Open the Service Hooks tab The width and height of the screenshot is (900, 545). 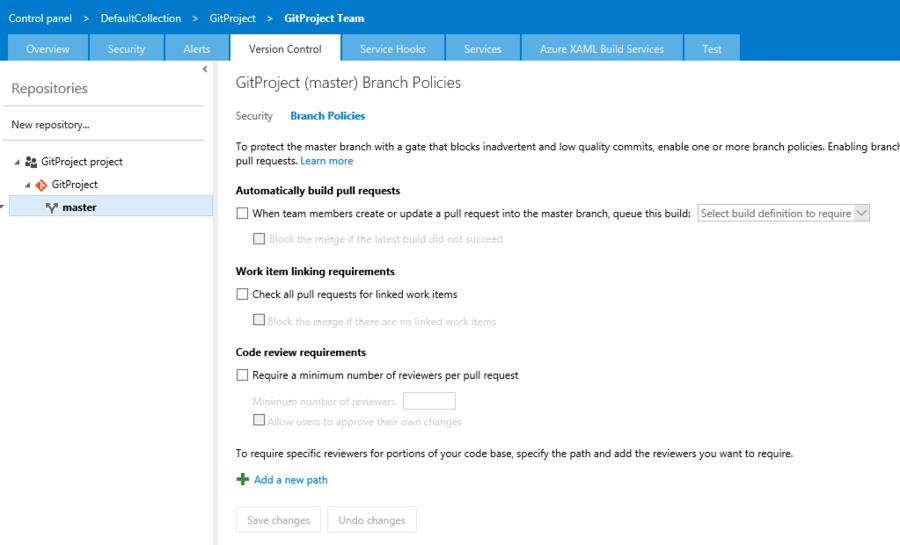(393, 49)
